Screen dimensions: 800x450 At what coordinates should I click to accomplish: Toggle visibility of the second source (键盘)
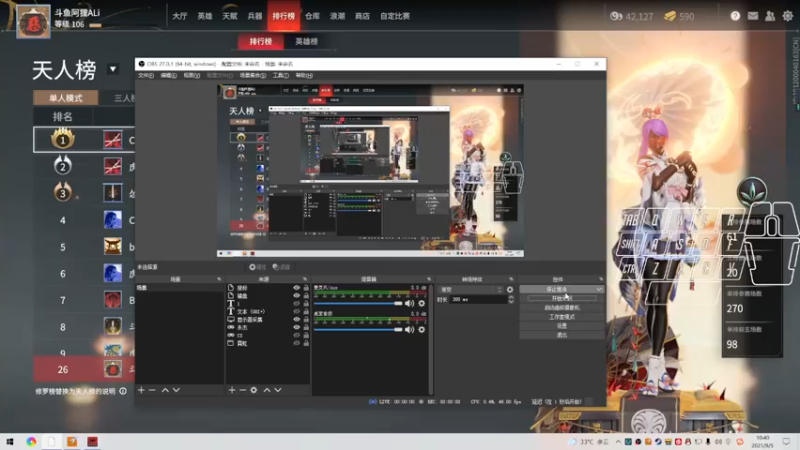coord(296,295)
